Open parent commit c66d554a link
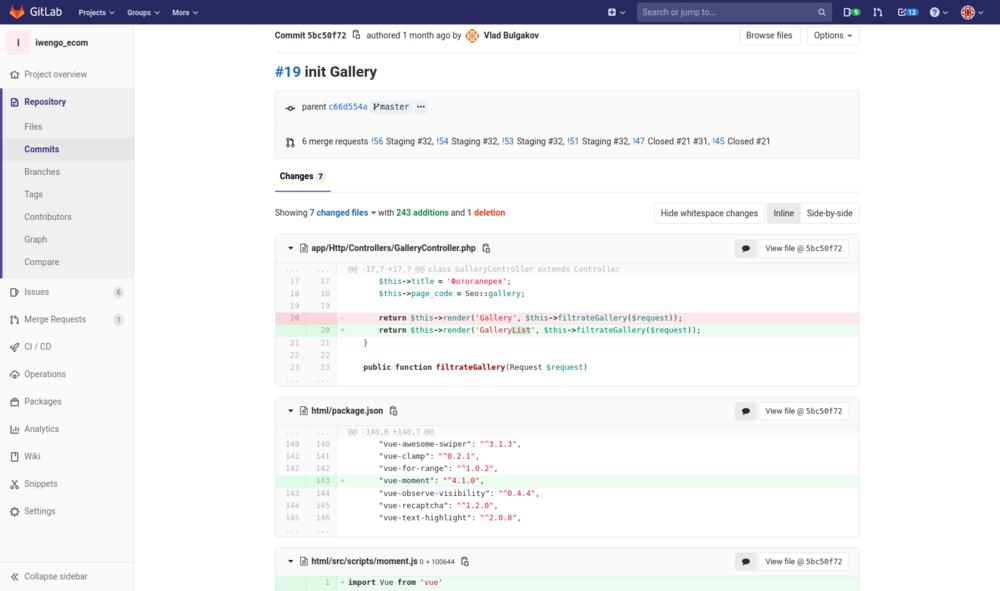This screenshot has width=1000, height=591. click(x=348, y=107)
